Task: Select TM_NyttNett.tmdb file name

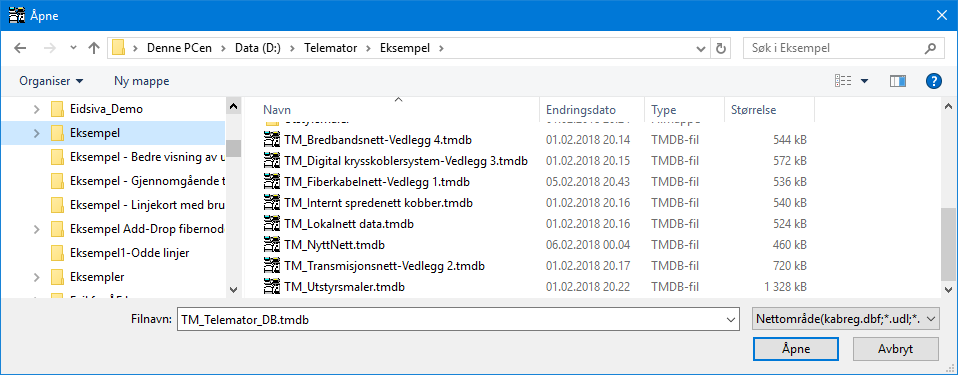Action: (334, 245)
